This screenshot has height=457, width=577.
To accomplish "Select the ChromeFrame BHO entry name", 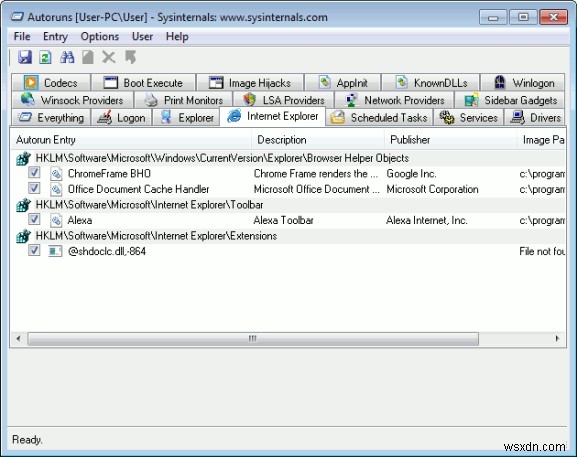I will [x=109, y=173].
